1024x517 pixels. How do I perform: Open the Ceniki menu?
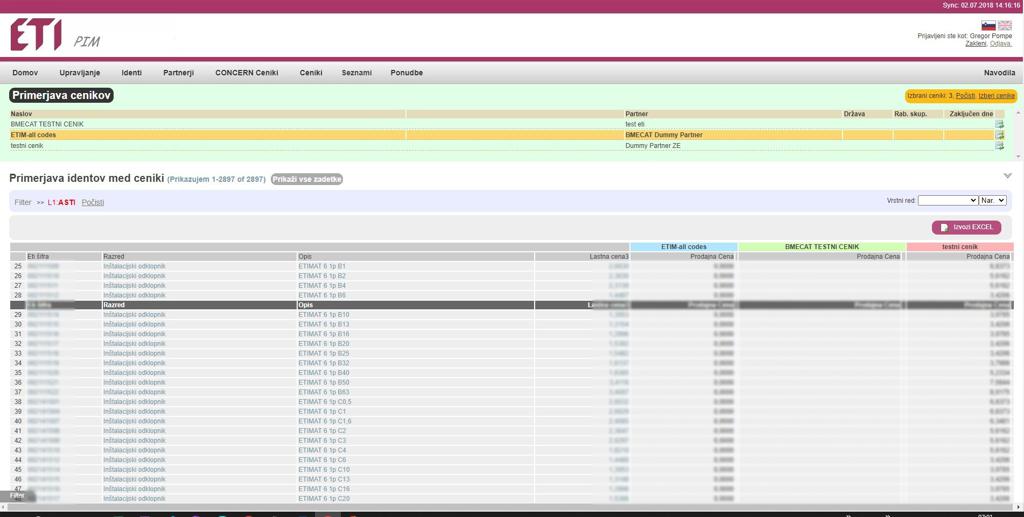point(311,73)
